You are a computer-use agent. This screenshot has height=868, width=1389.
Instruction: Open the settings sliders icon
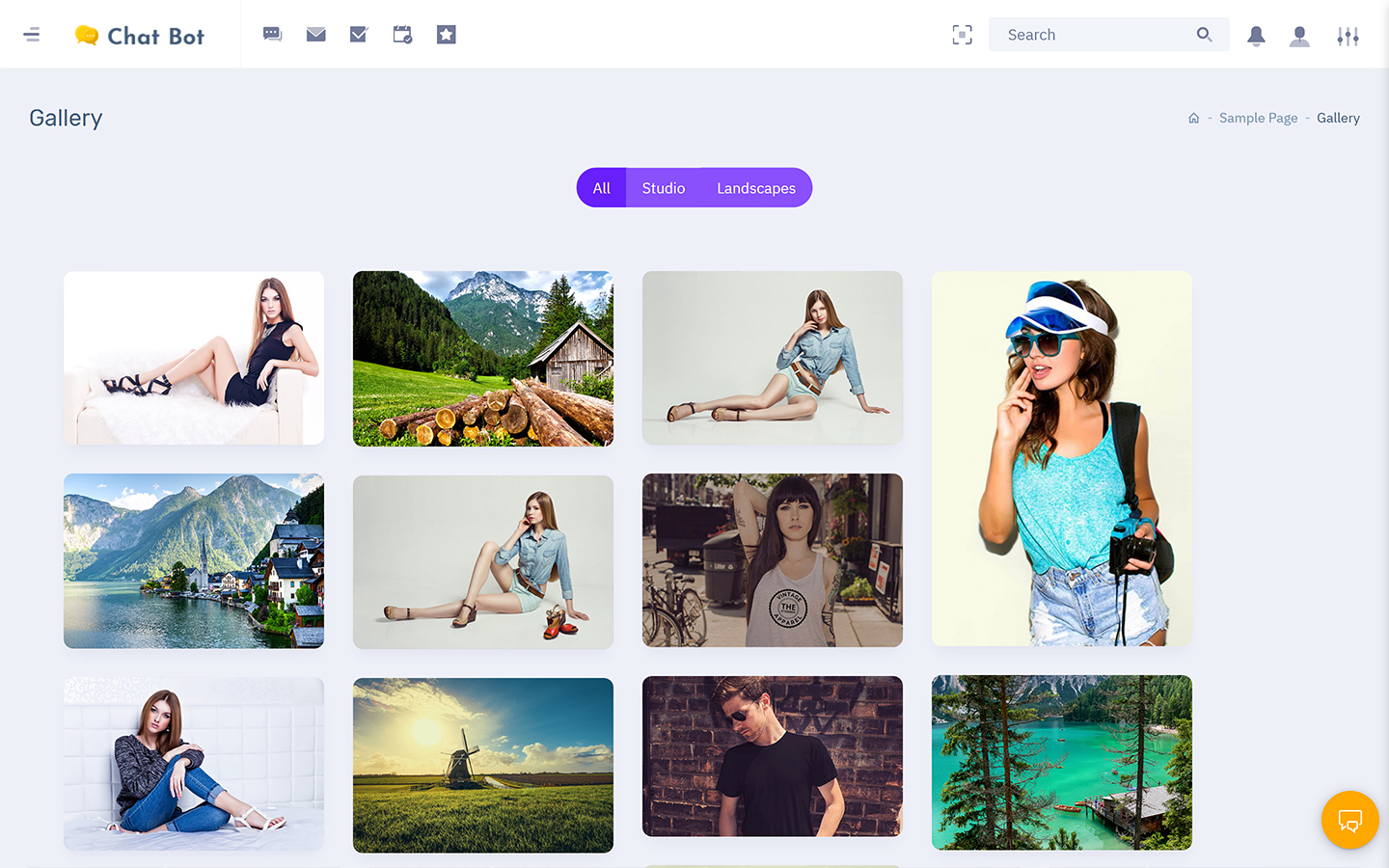click(x=1348, y=36)
